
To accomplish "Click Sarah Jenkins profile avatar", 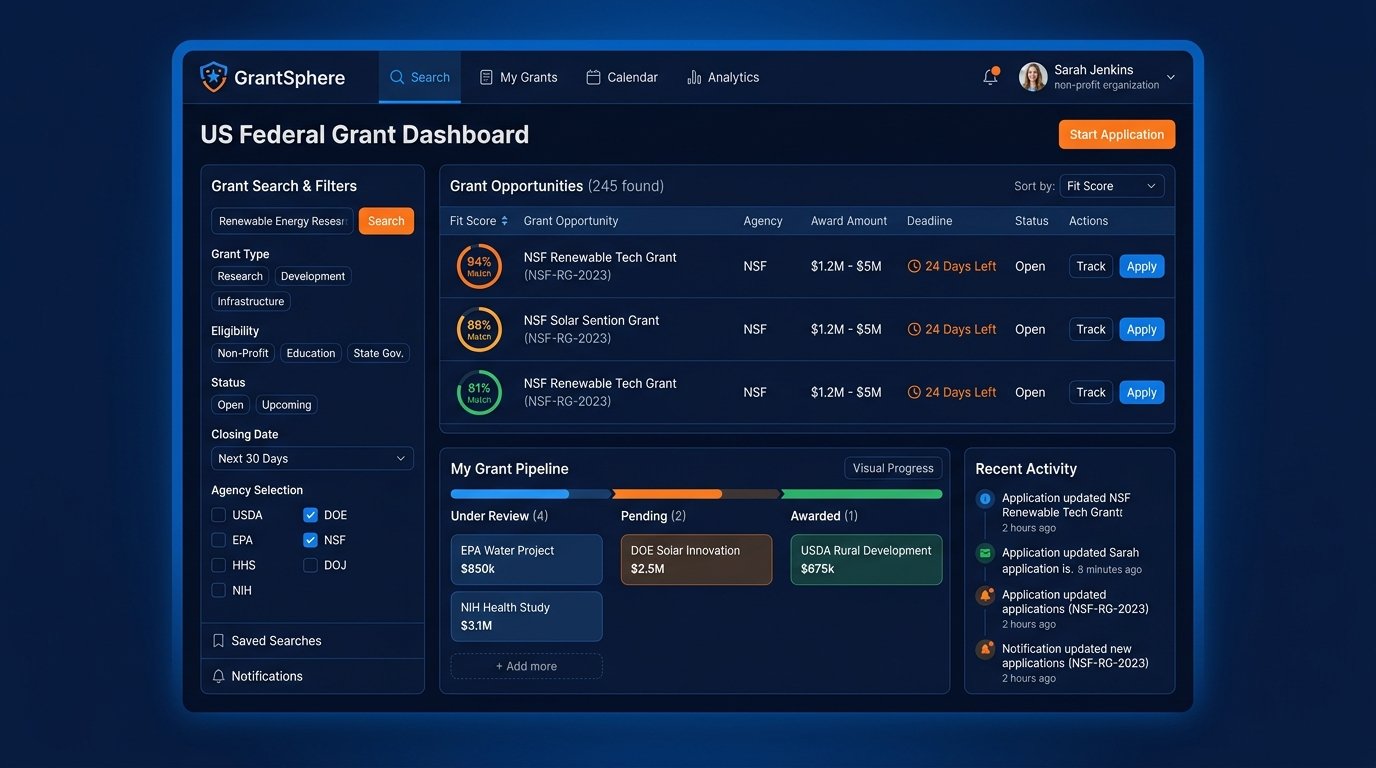I will pyautogui.click(x=1033, y=77).
